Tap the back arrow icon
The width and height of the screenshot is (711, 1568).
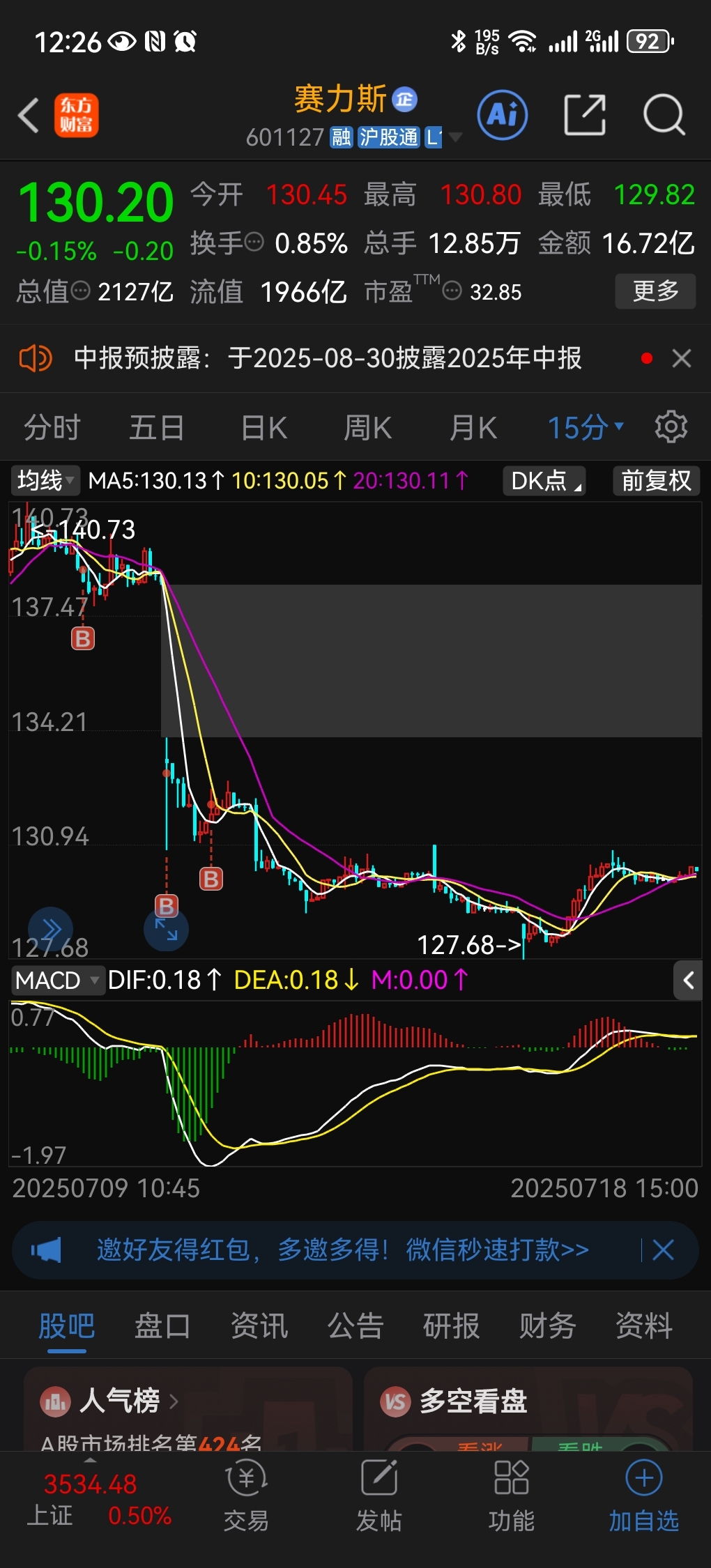click(x=29, y=115)
